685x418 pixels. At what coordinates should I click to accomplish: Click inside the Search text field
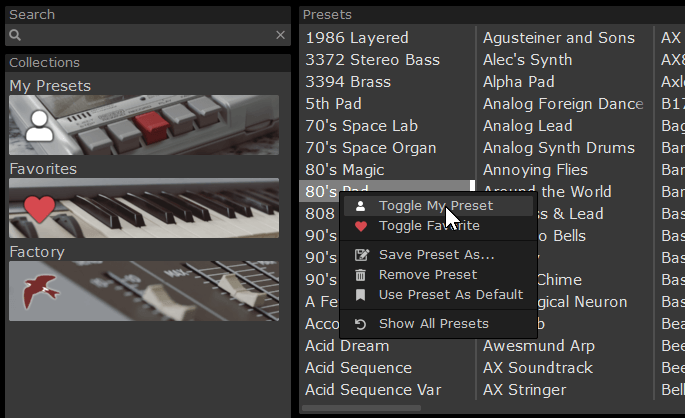coord(148,35)
